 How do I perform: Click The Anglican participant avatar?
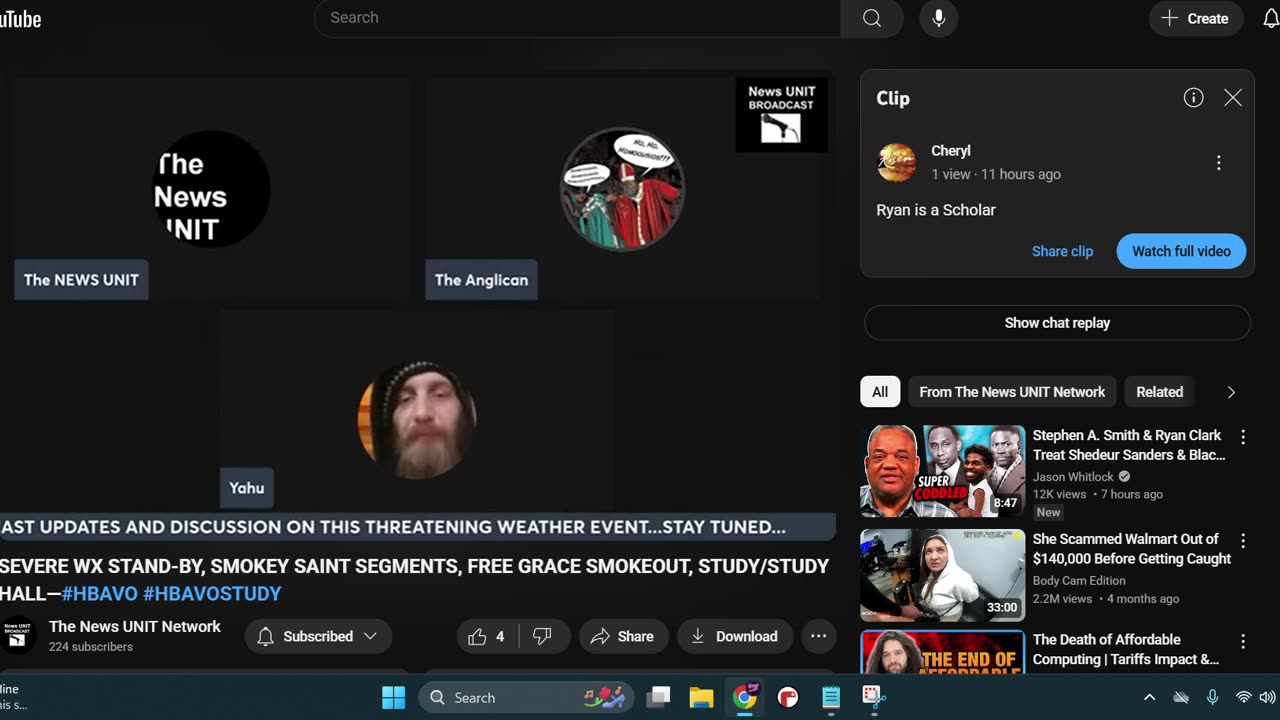pyautogui.click(x=622, y=188)
